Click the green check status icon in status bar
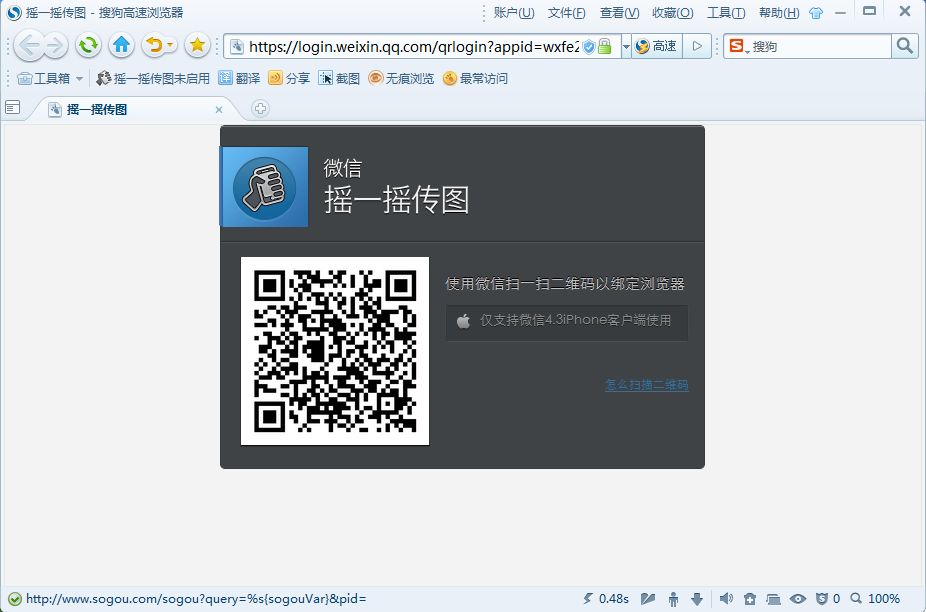The height and width of the screenshot is (612, 926). pyautogui.click(x=15, y=599)
